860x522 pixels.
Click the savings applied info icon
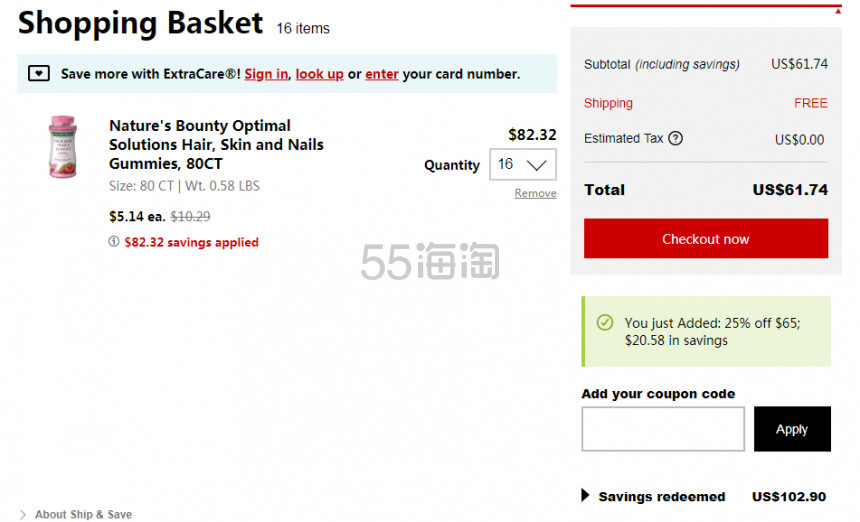(114, 242)
